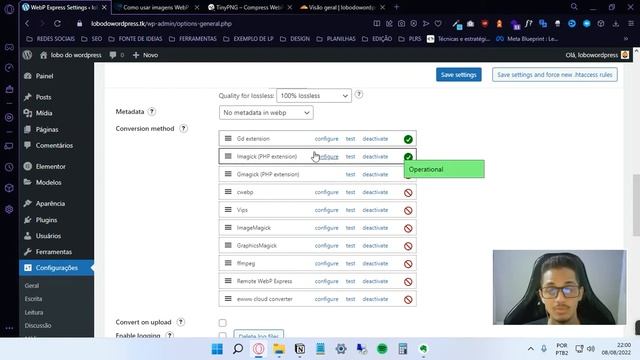
Task: Click test for Gmagick (PHP extension)
Action: coord(350,174)
